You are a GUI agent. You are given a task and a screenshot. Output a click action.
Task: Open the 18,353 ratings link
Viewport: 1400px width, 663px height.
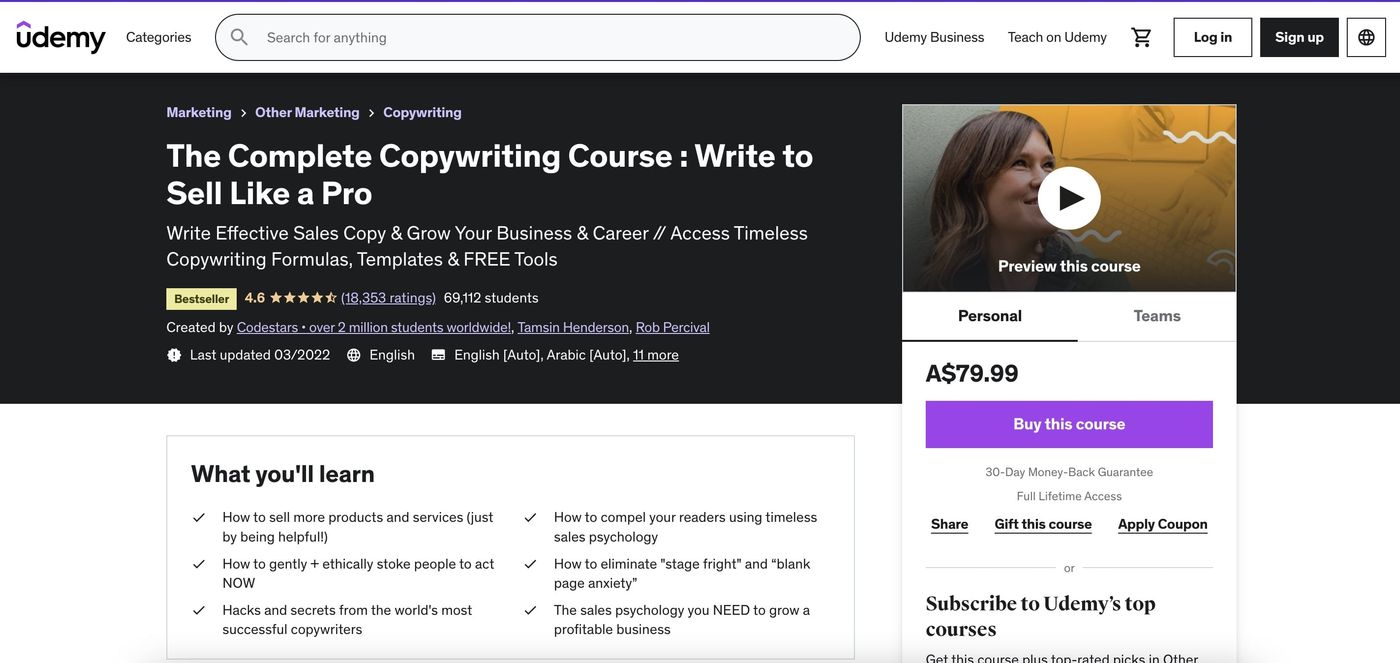coord(388,298)
